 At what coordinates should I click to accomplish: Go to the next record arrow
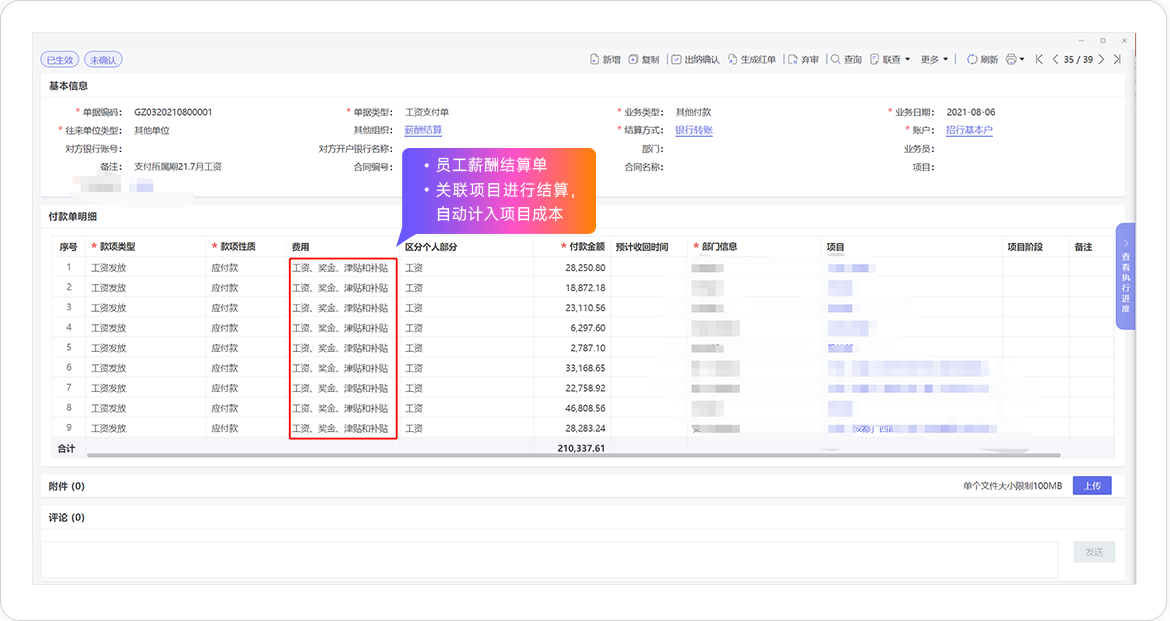coord(1101,60)
